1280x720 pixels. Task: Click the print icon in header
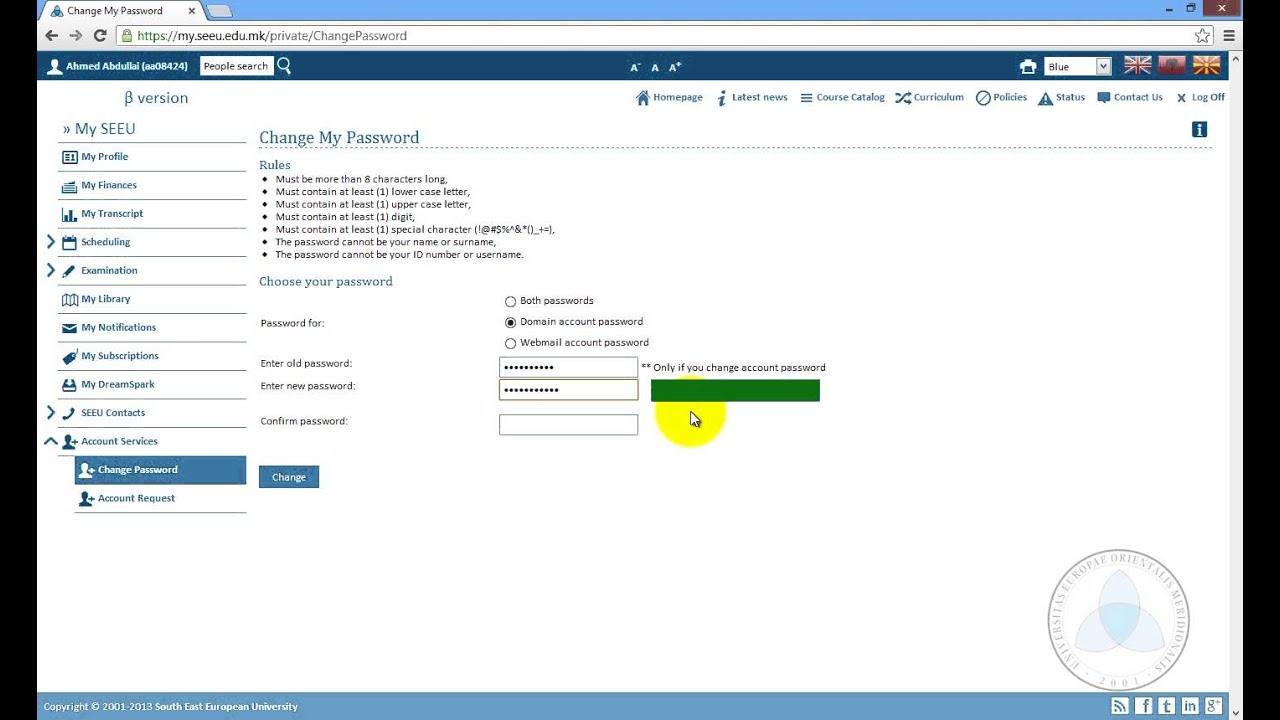[1028, 67]
